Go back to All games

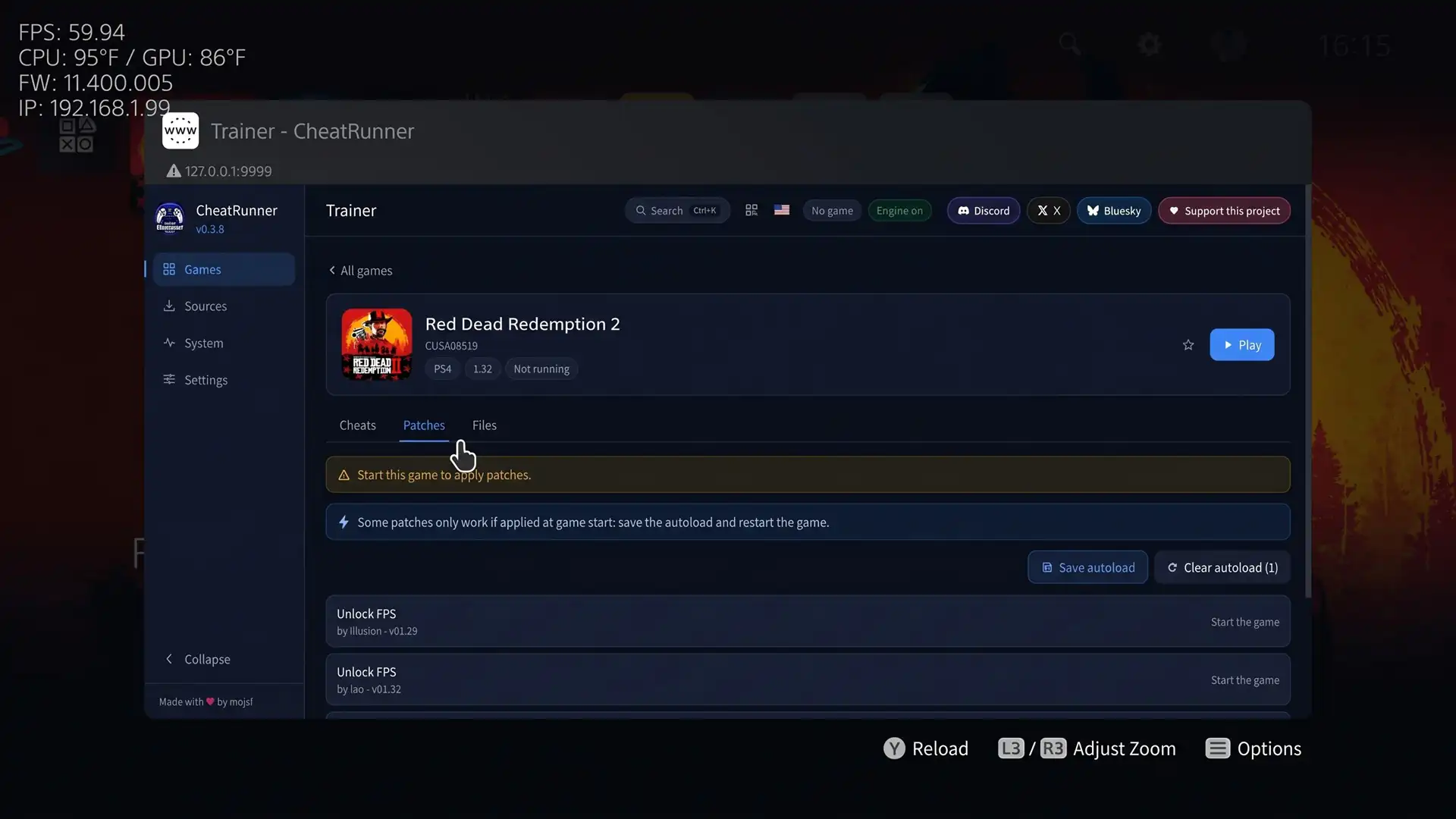[x=360, y=271]
